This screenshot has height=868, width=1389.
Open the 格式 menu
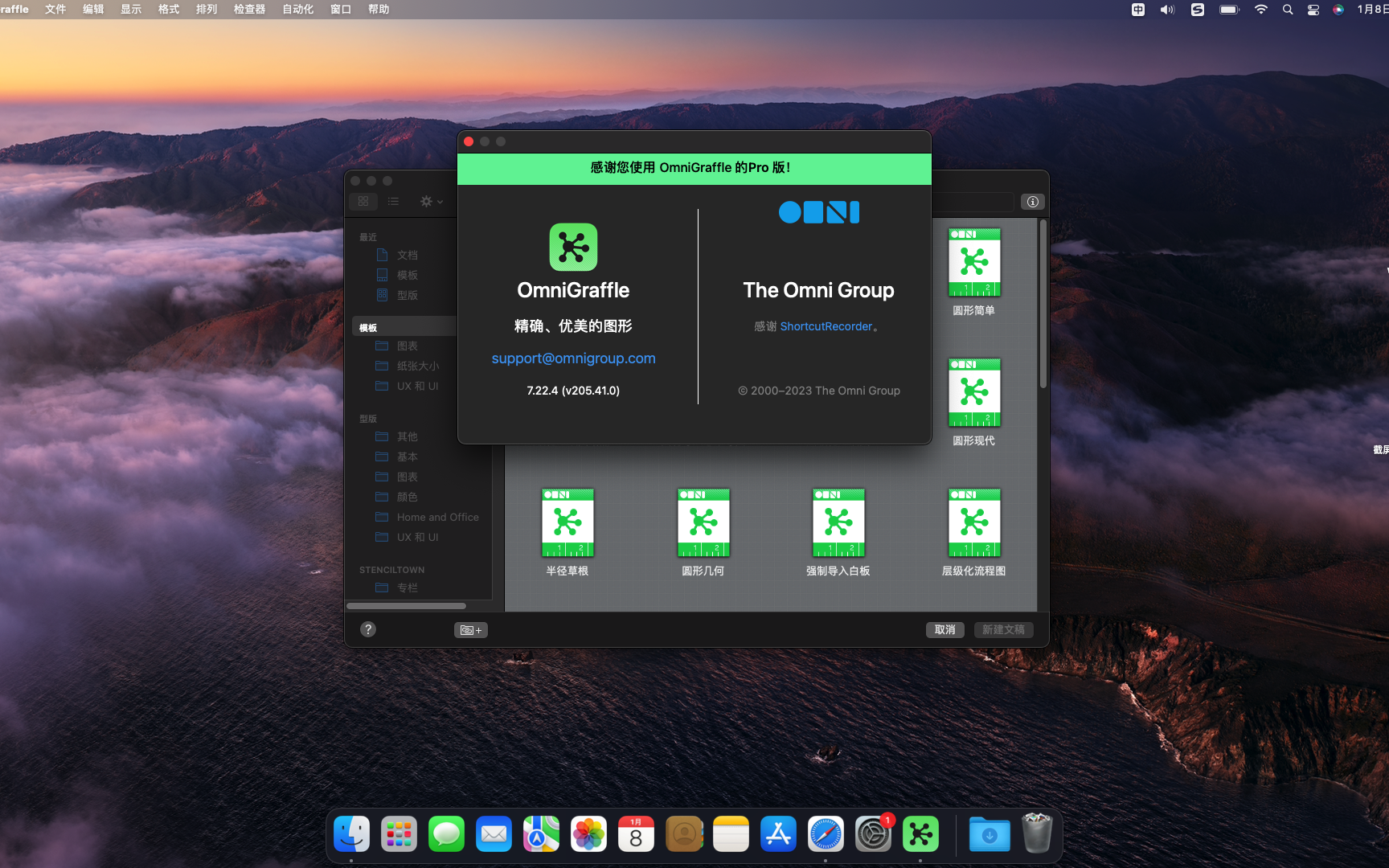(169, 10)
